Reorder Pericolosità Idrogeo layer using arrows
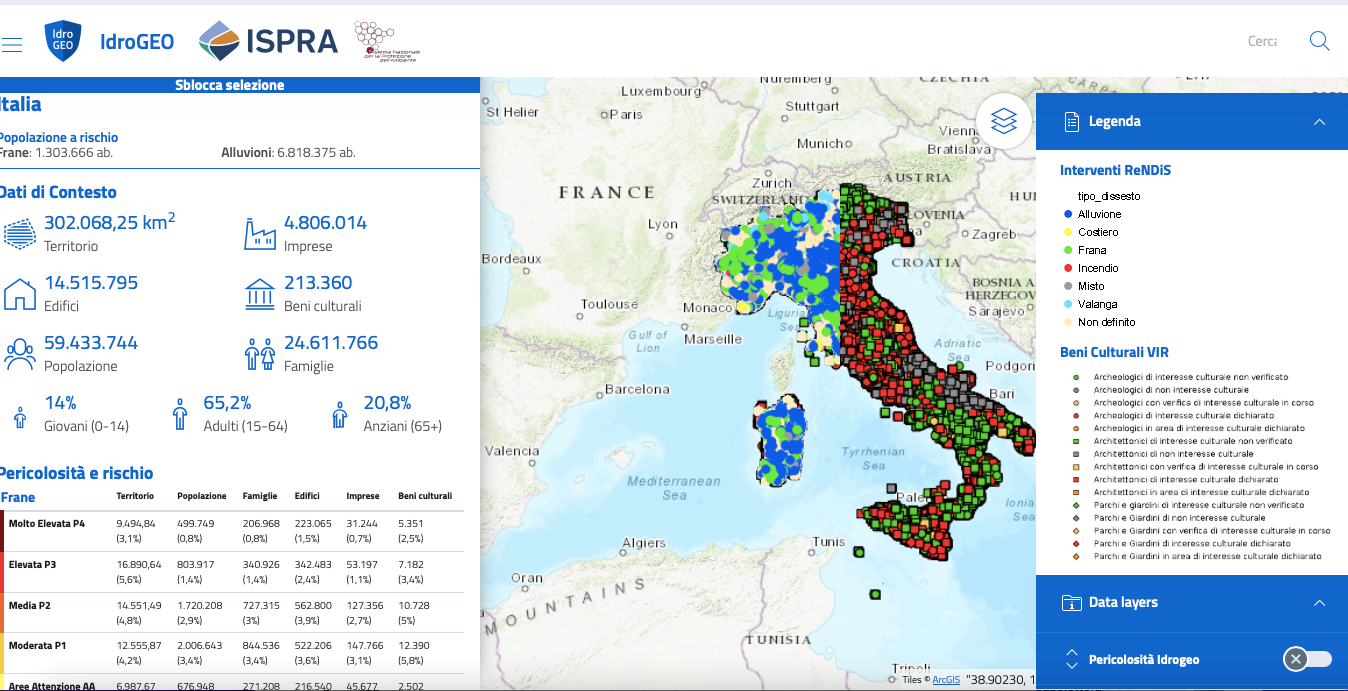Viewport: 1348px width, 691px height. pyautogui.click(x=1072, y=658)
